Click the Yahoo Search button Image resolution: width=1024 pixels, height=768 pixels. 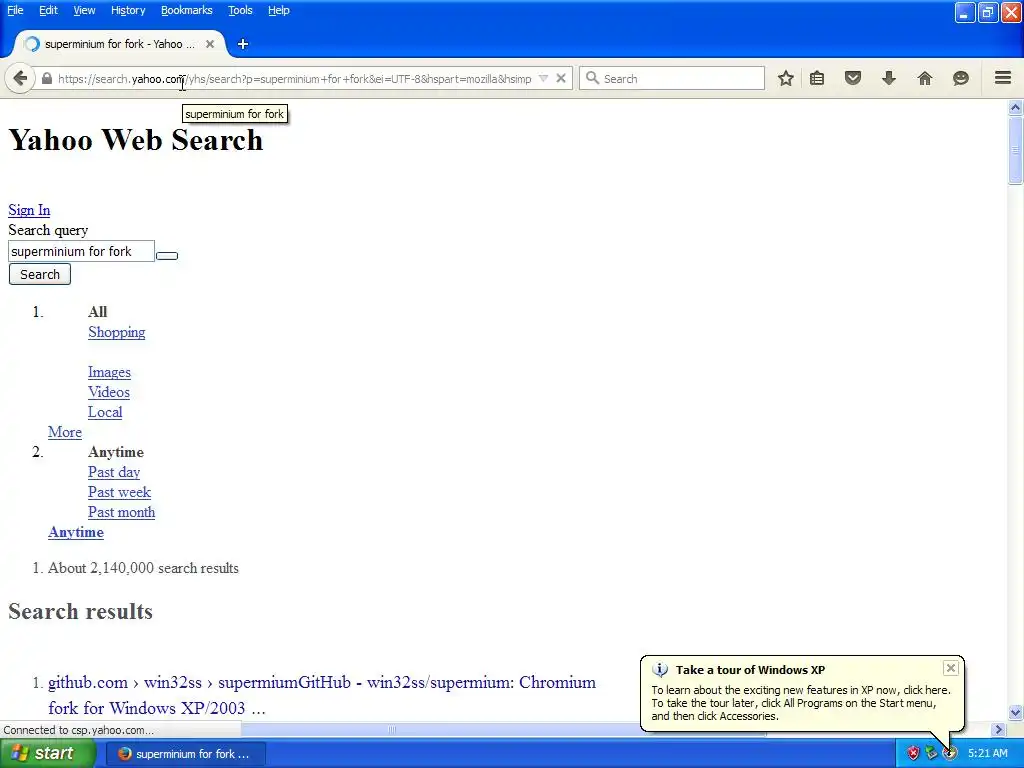40,274
